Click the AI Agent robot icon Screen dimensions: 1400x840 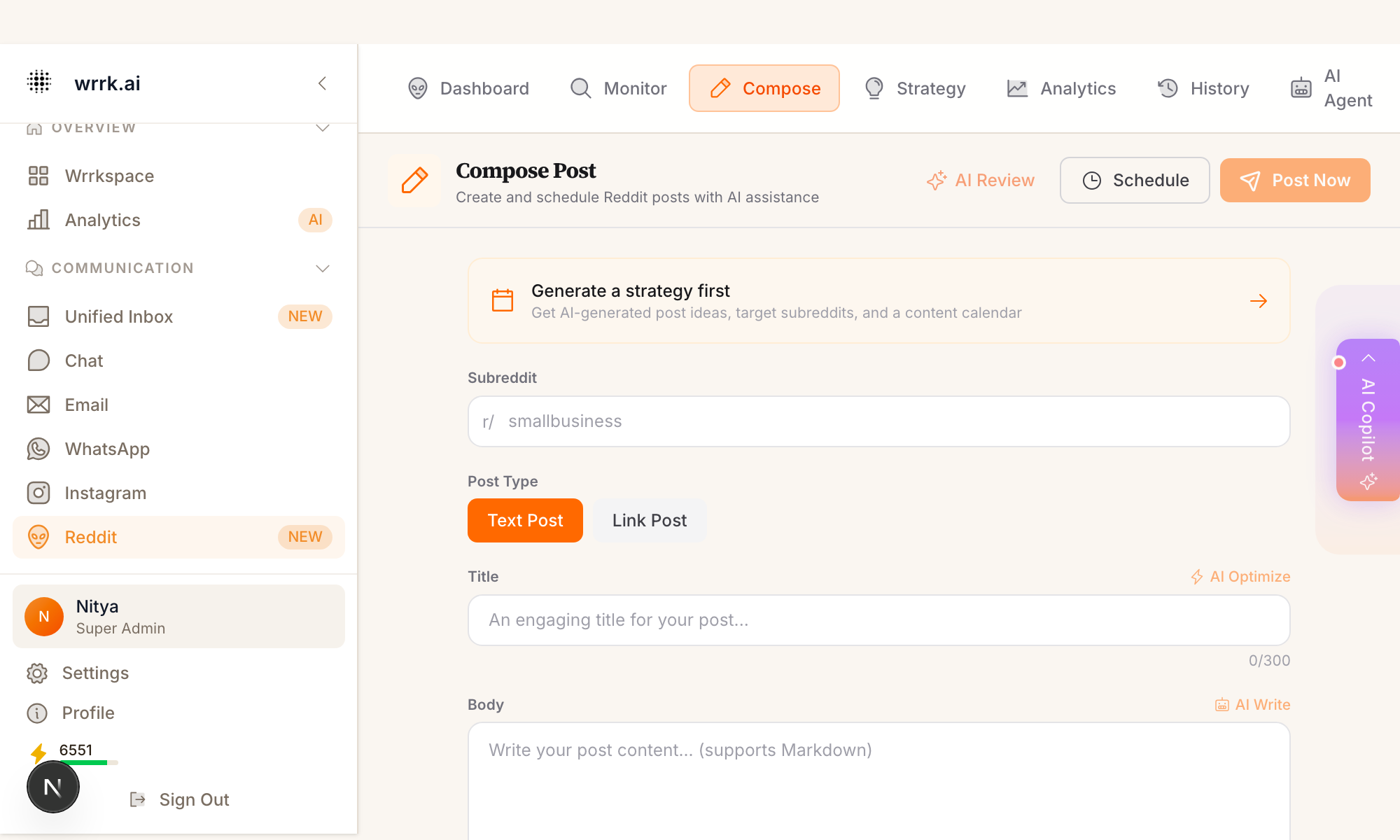(1301, 88)
